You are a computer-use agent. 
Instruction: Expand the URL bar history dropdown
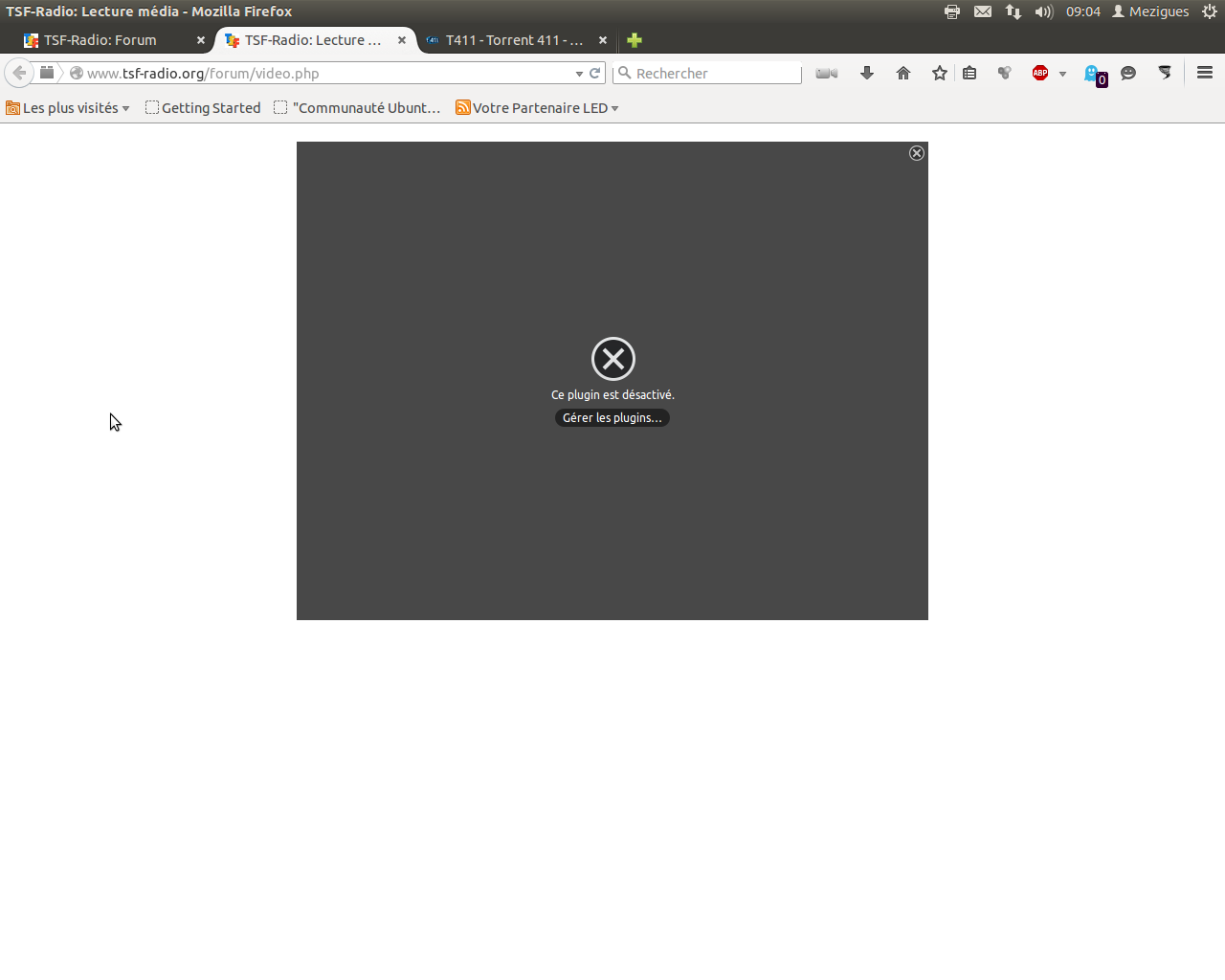[x=579, y=74]
